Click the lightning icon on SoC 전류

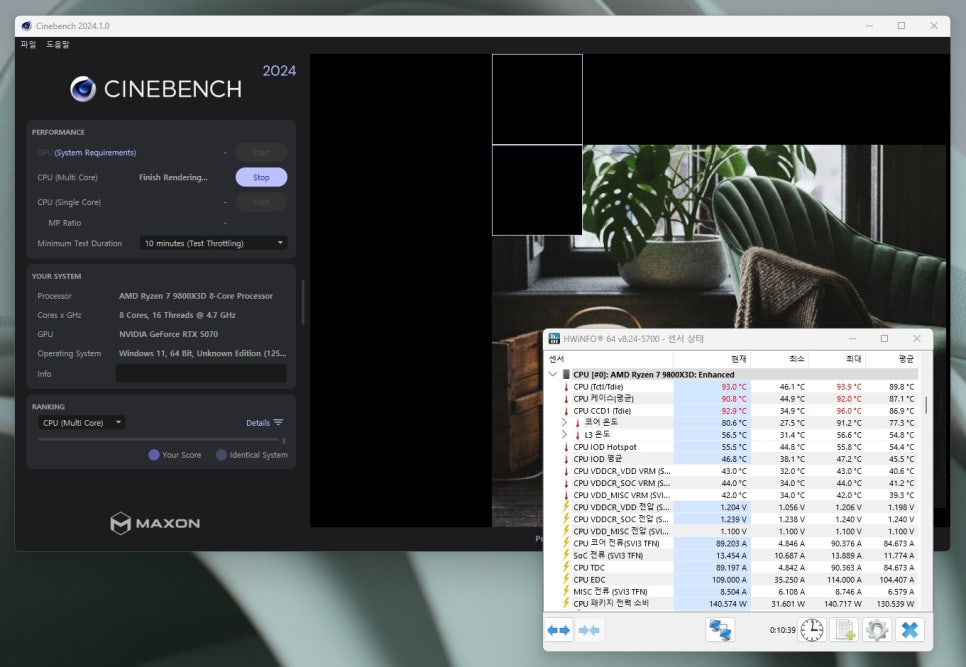point(566,556)
